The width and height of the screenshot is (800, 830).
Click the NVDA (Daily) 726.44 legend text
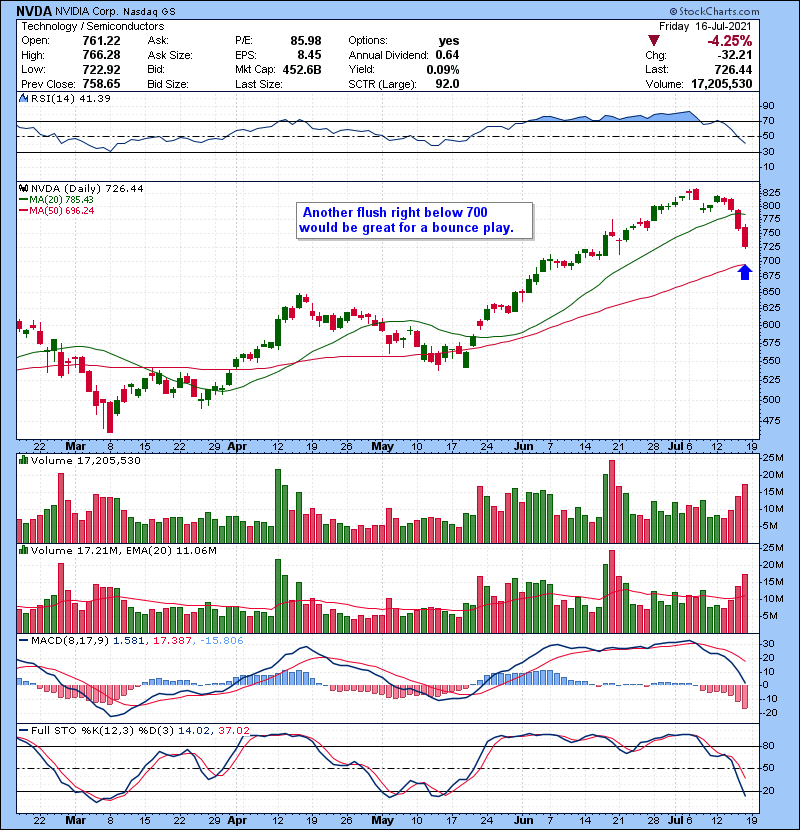87,188
